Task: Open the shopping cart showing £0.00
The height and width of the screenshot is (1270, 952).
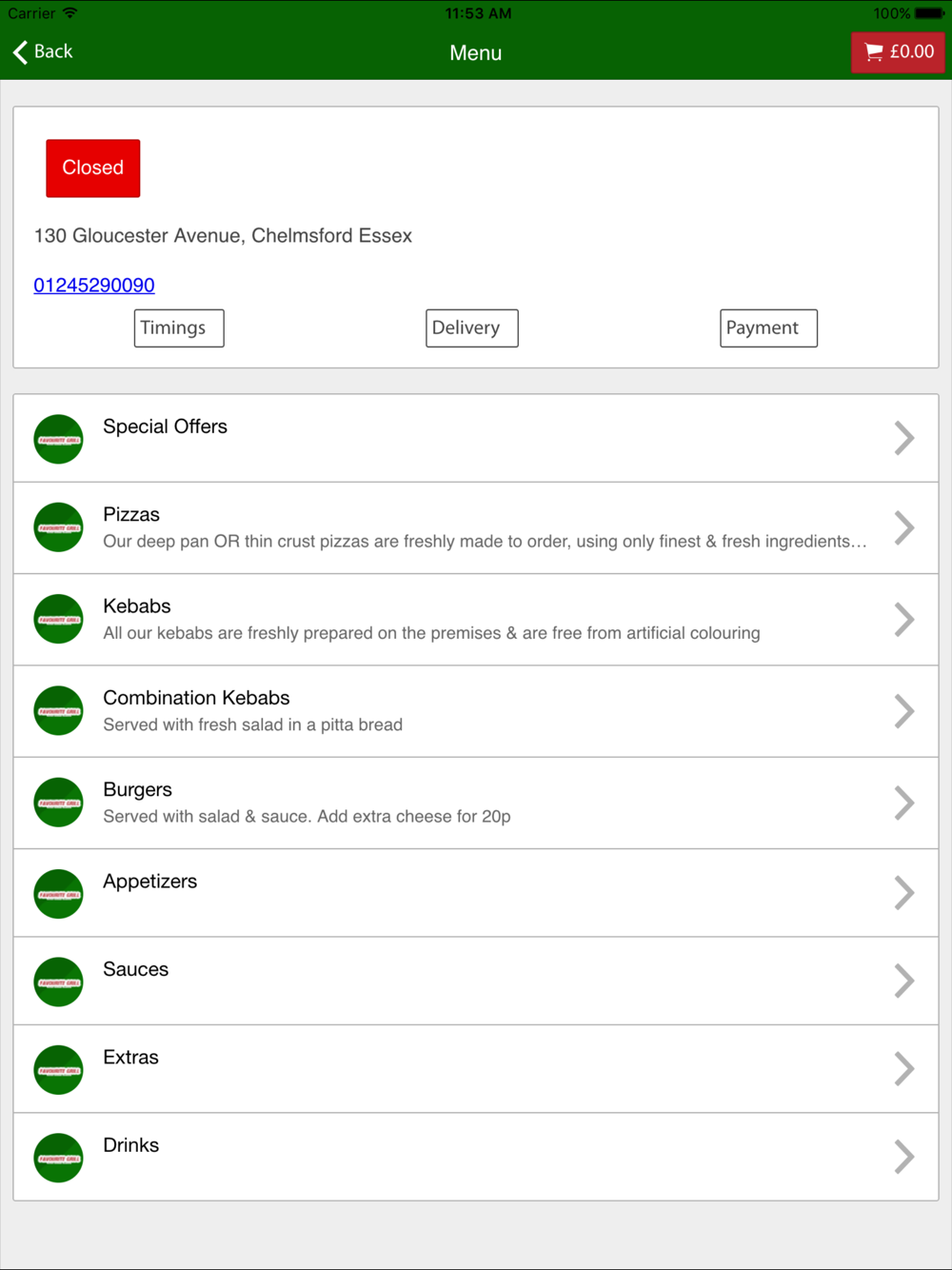Action: click(x=898, y=52)
